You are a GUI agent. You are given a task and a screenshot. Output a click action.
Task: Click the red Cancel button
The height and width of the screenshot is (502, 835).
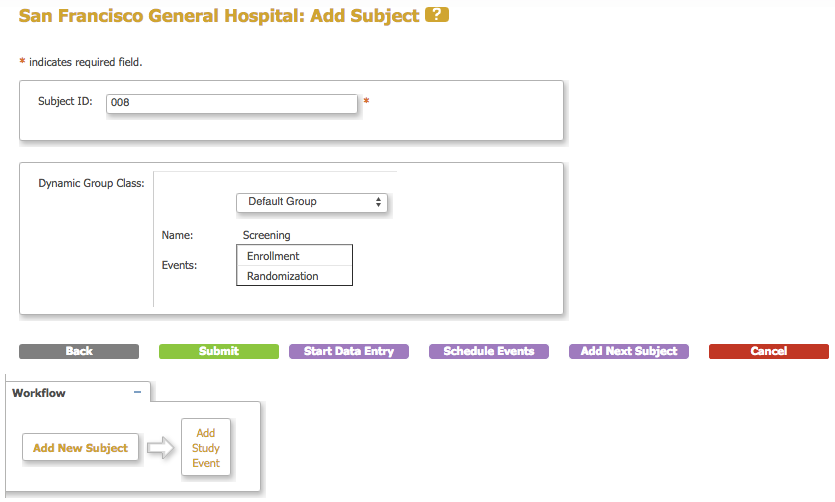769,351
